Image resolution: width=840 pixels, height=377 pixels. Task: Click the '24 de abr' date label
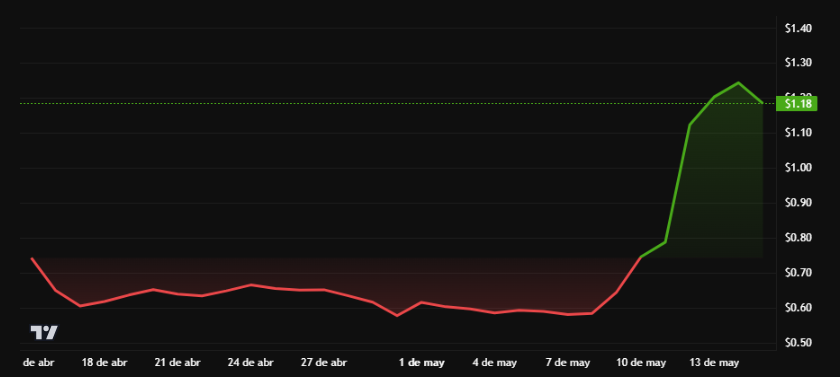tap(250, 363)
